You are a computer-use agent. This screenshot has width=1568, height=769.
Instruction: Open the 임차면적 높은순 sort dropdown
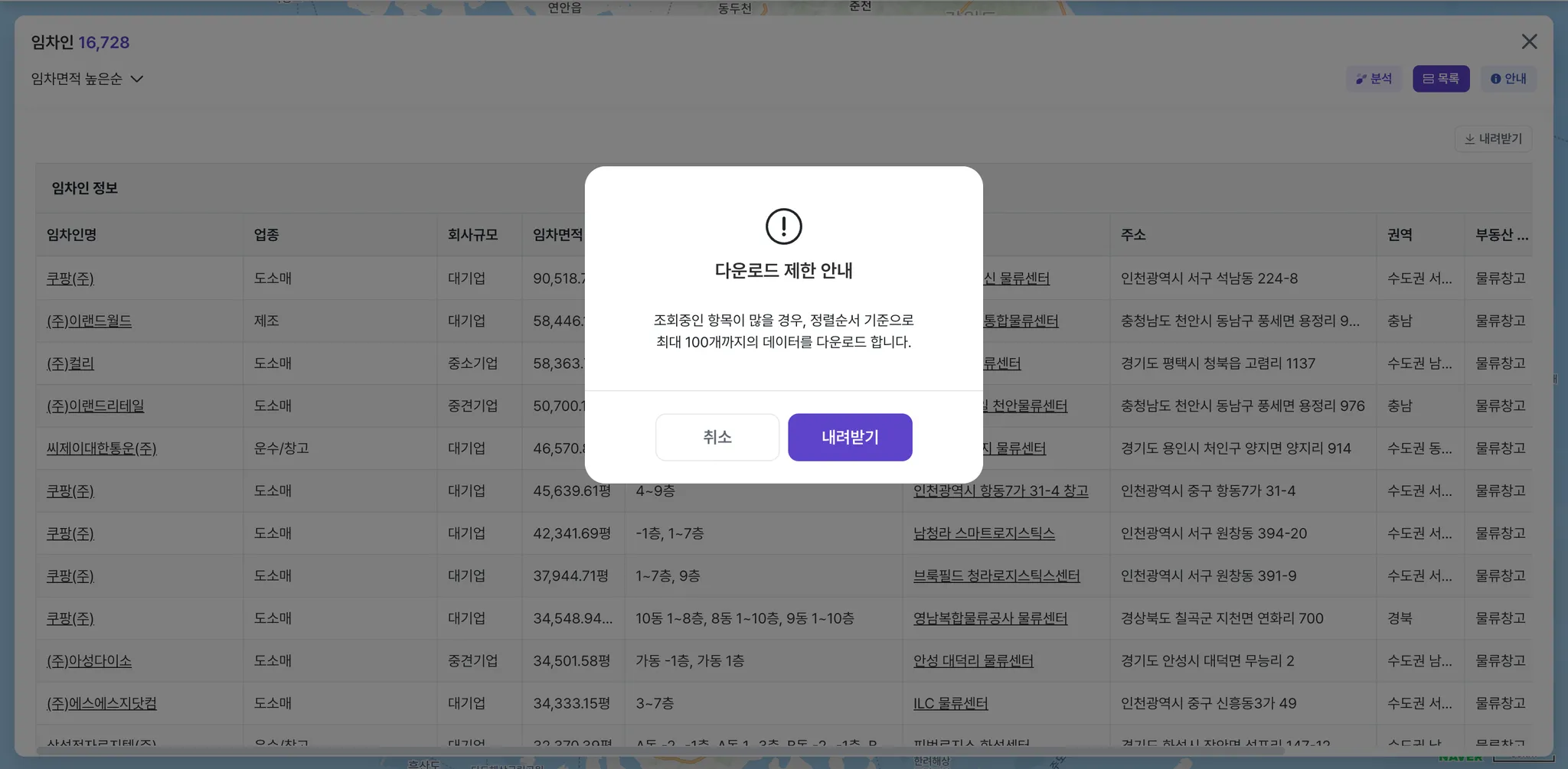coord(87,79)
